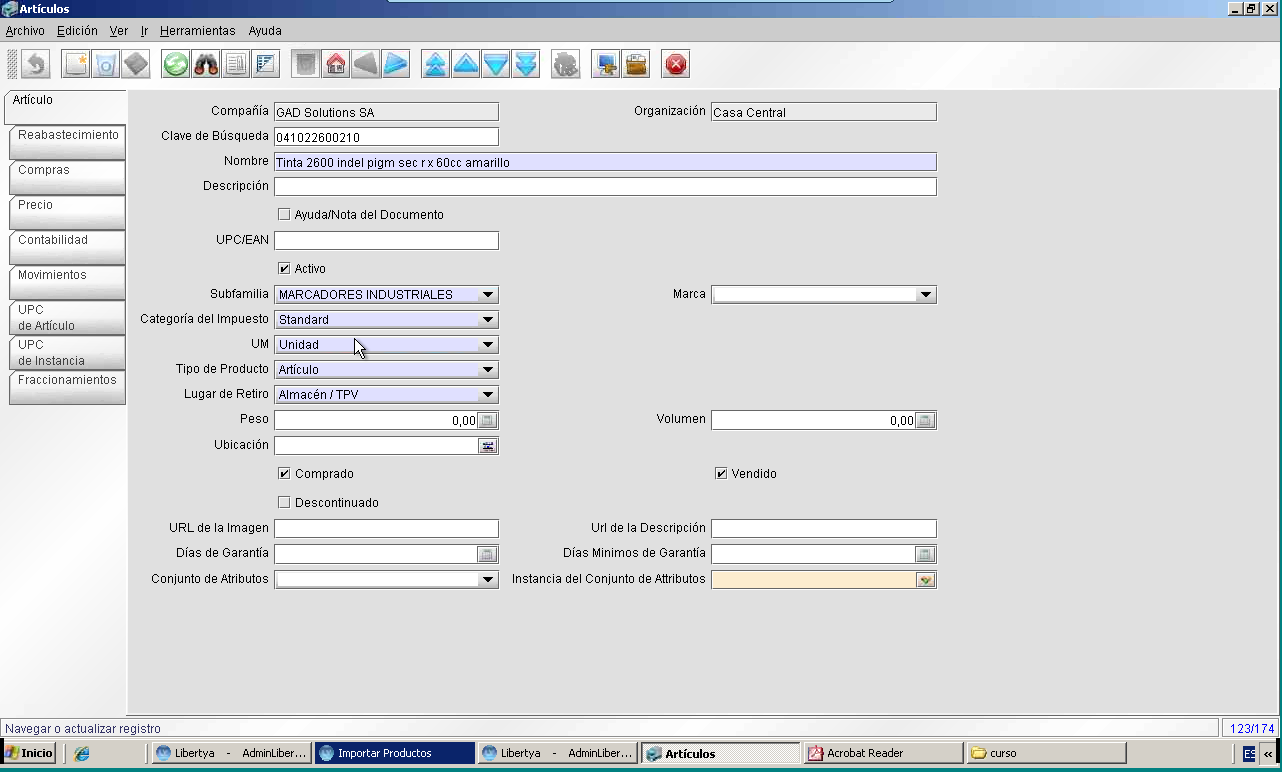Click the 123/174 record counter in the status bar
This screenshot has height=772, width=1282.
click(1252, 729)
